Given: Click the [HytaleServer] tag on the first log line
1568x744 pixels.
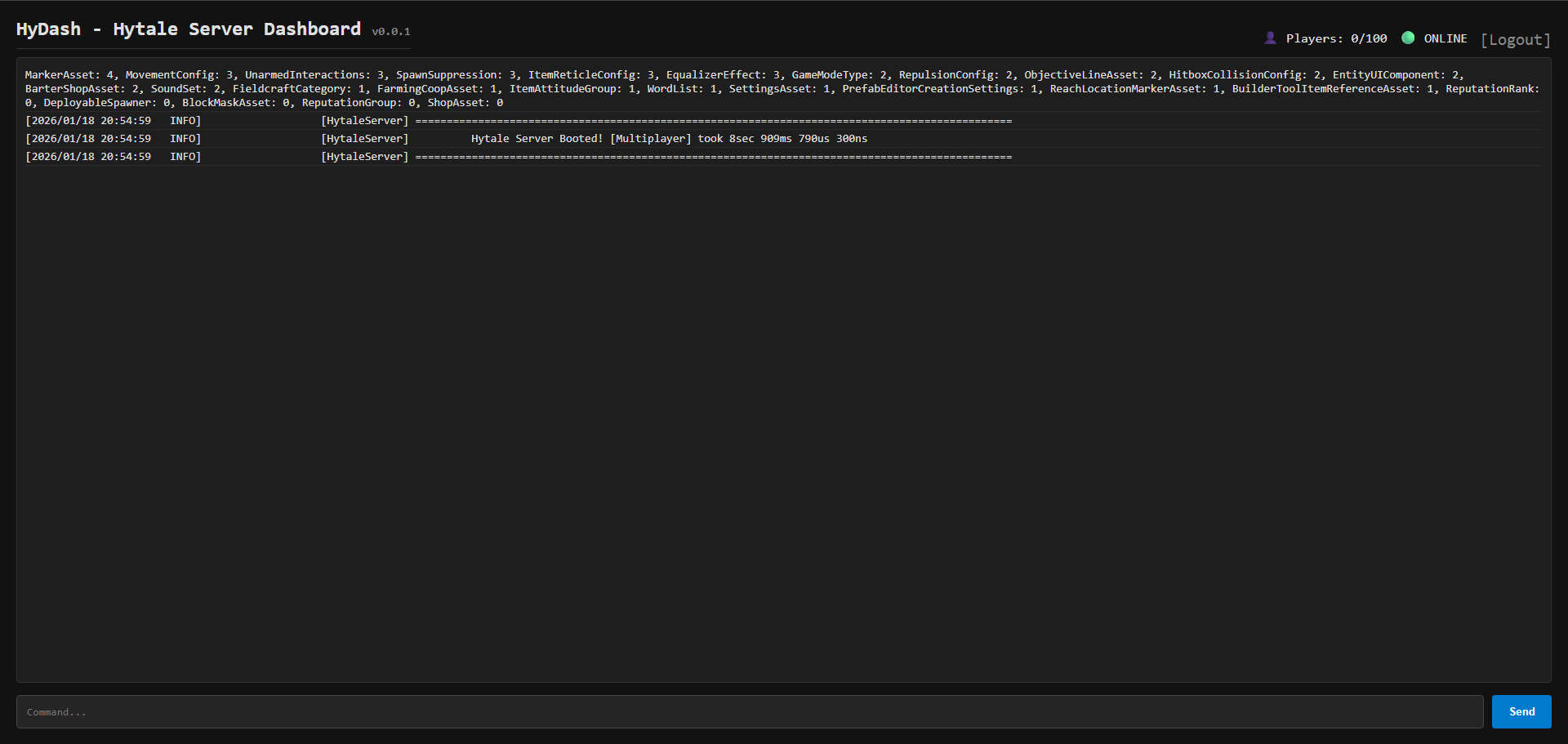Looking at the screenshot, I should pyautogui.click(x=364, y=121).
